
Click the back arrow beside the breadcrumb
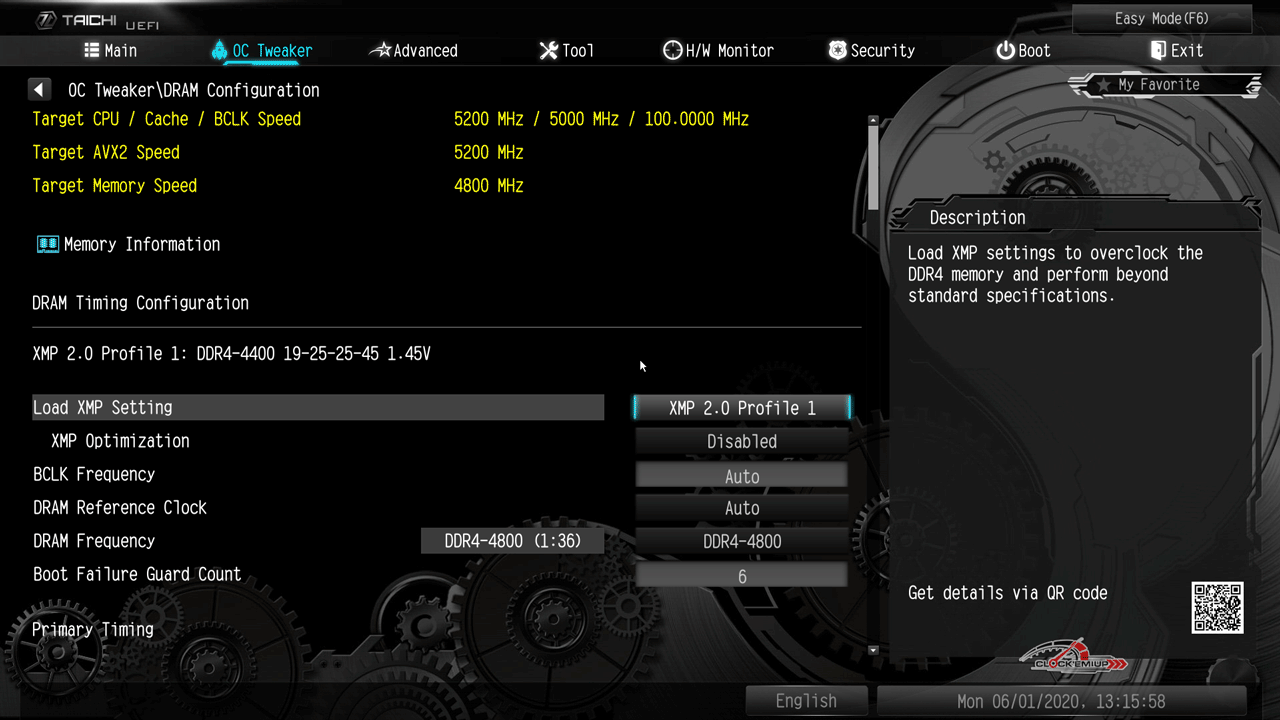[39, 90]
